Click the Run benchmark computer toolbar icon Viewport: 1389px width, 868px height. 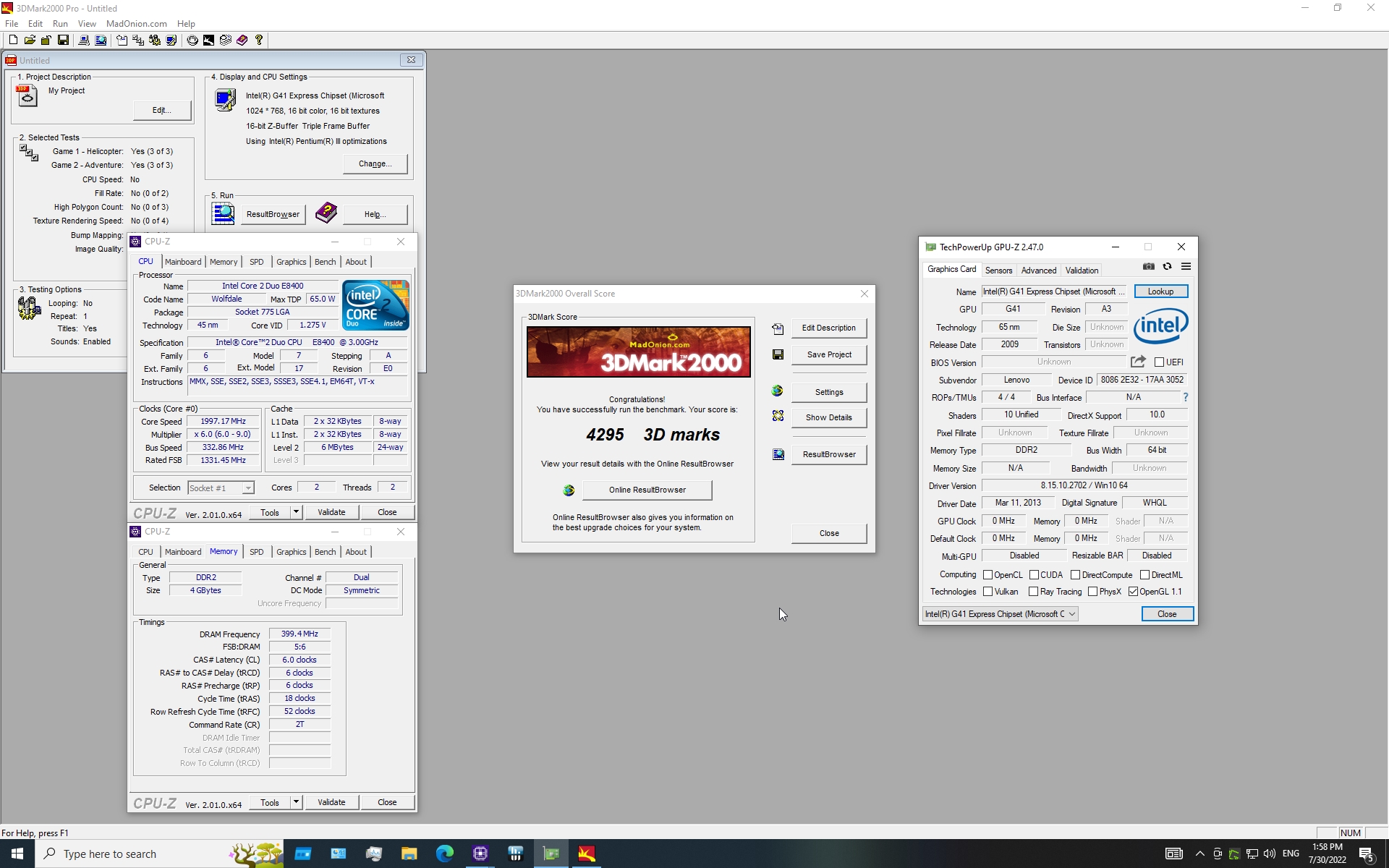[x=84, y=41]
